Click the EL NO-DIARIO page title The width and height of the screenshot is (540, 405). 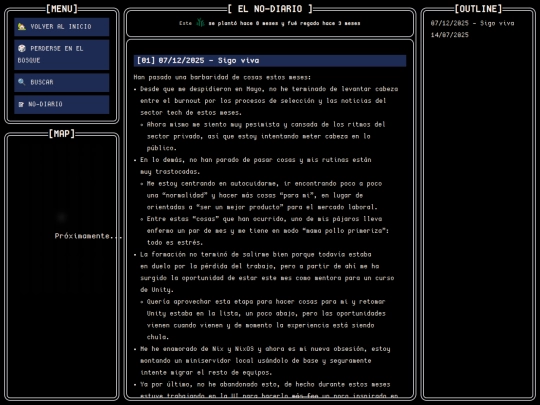pos(270,9)
